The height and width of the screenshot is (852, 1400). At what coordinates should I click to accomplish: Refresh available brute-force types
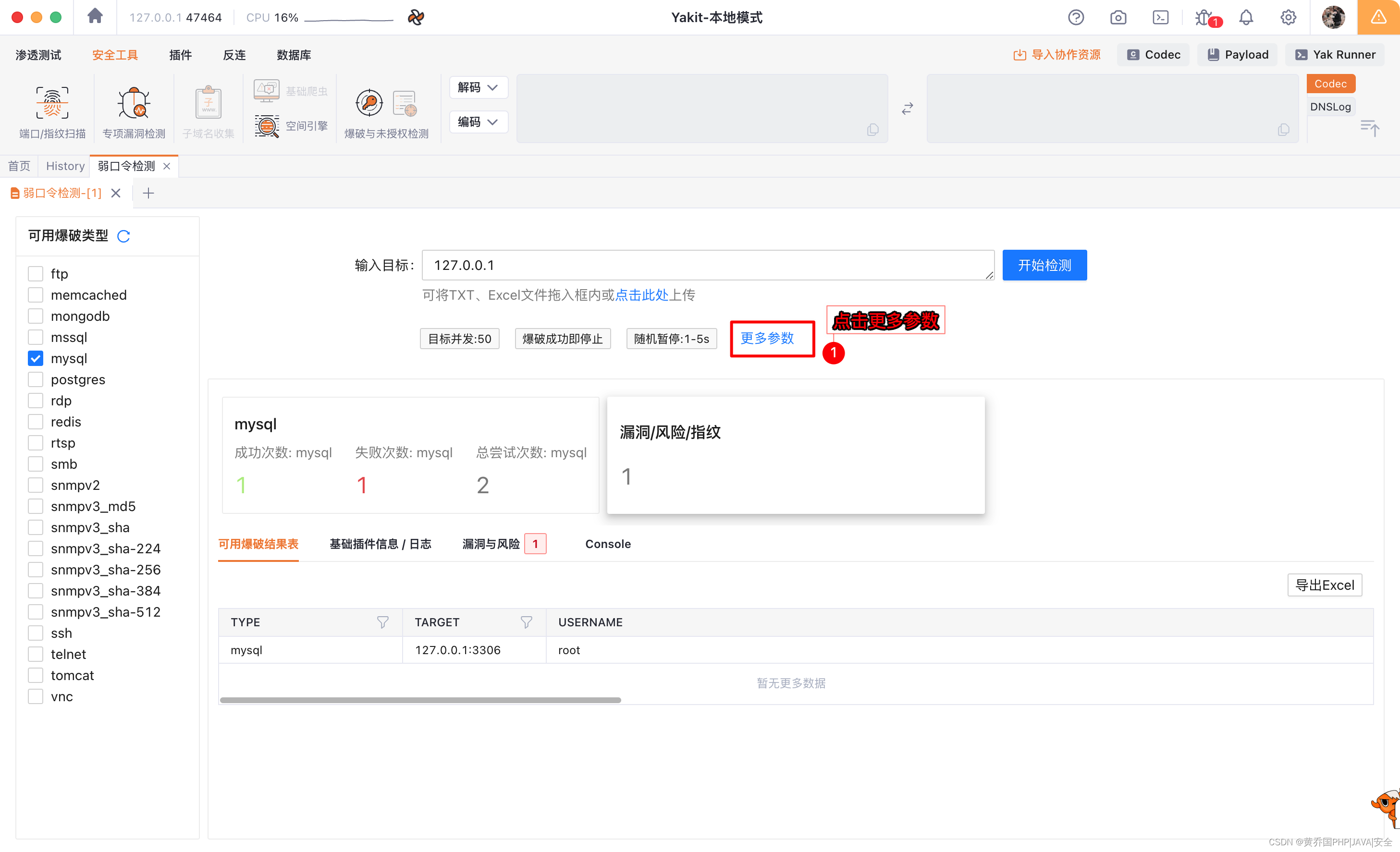pyautogui.click(x=124, y=236)
